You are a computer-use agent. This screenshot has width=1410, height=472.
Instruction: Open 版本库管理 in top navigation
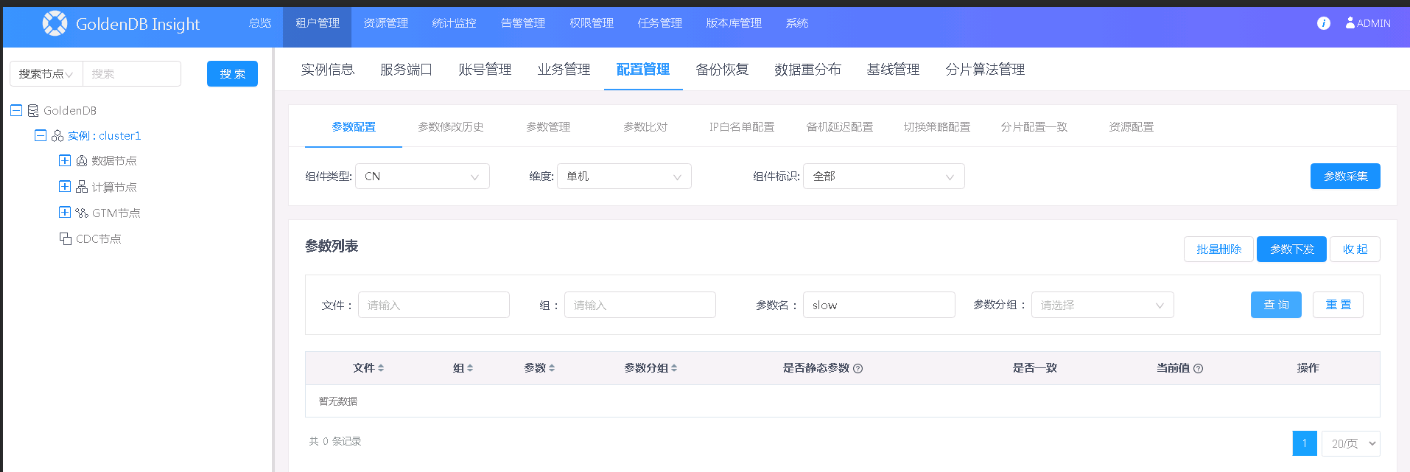733,23
